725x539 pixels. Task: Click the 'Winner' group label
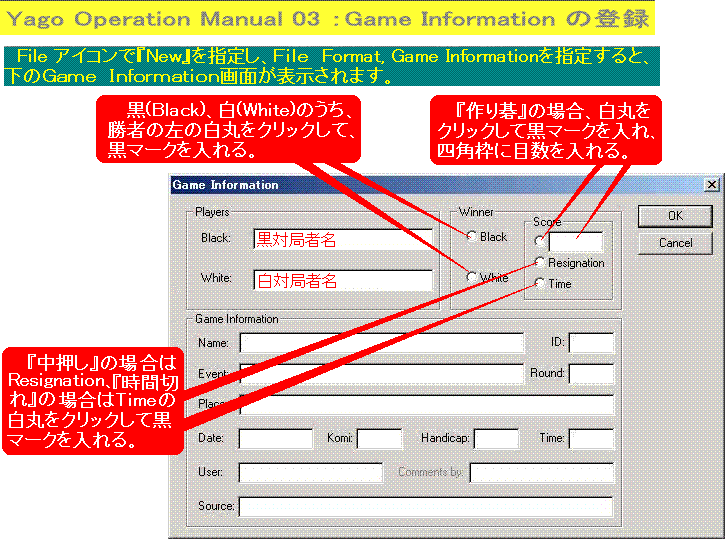pyautogui.click(x=476, y=212)
